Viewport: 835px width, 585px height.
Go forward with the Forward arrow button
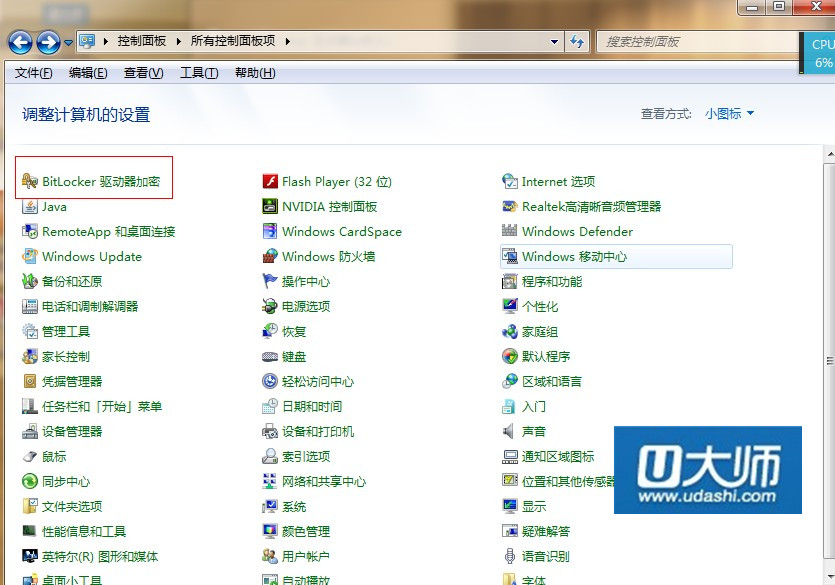coord(48,42)
